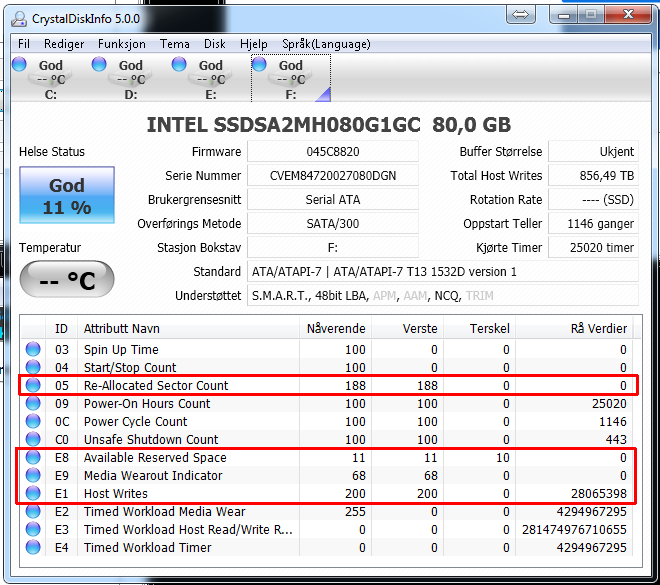
Task: Click status orb for Media Wearout Indicator
Action: [33, 475]
